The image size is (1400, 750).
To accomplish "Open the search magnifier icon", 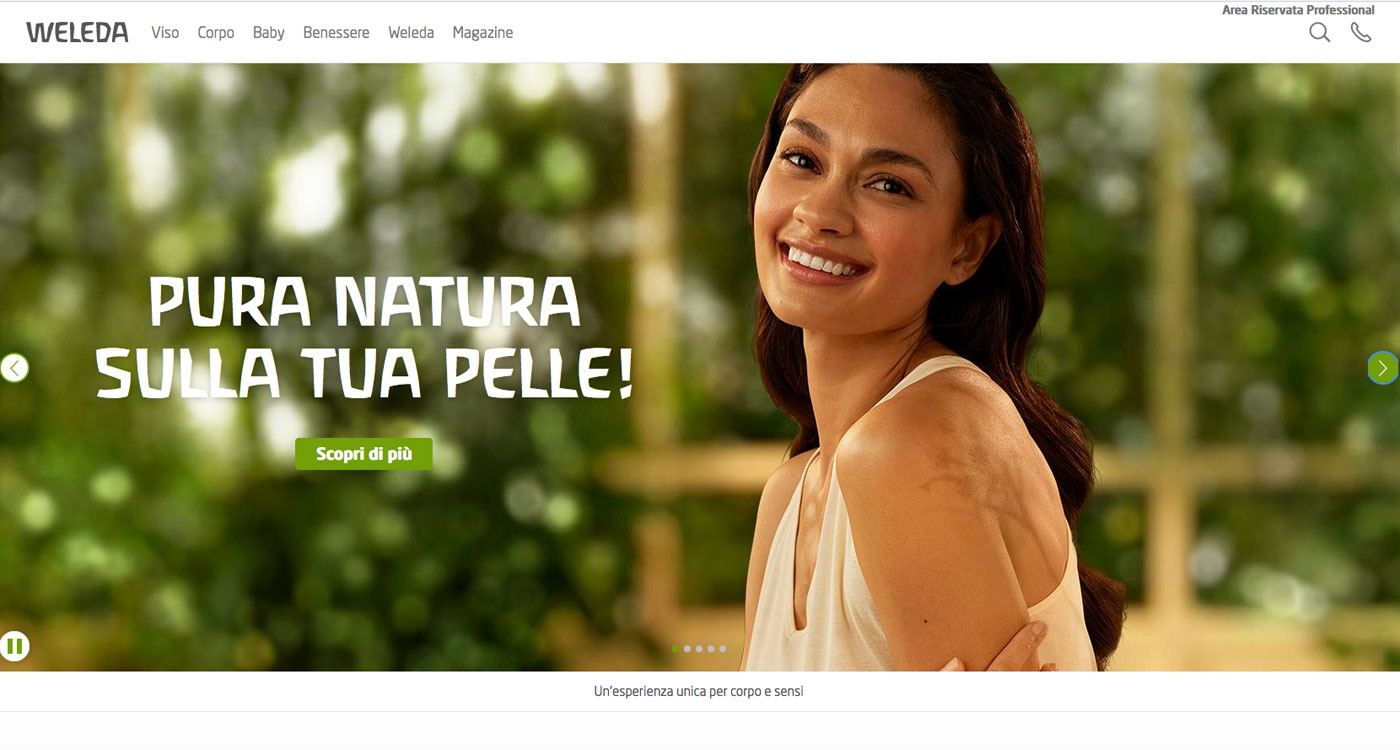I will [x=1320, y=32].
